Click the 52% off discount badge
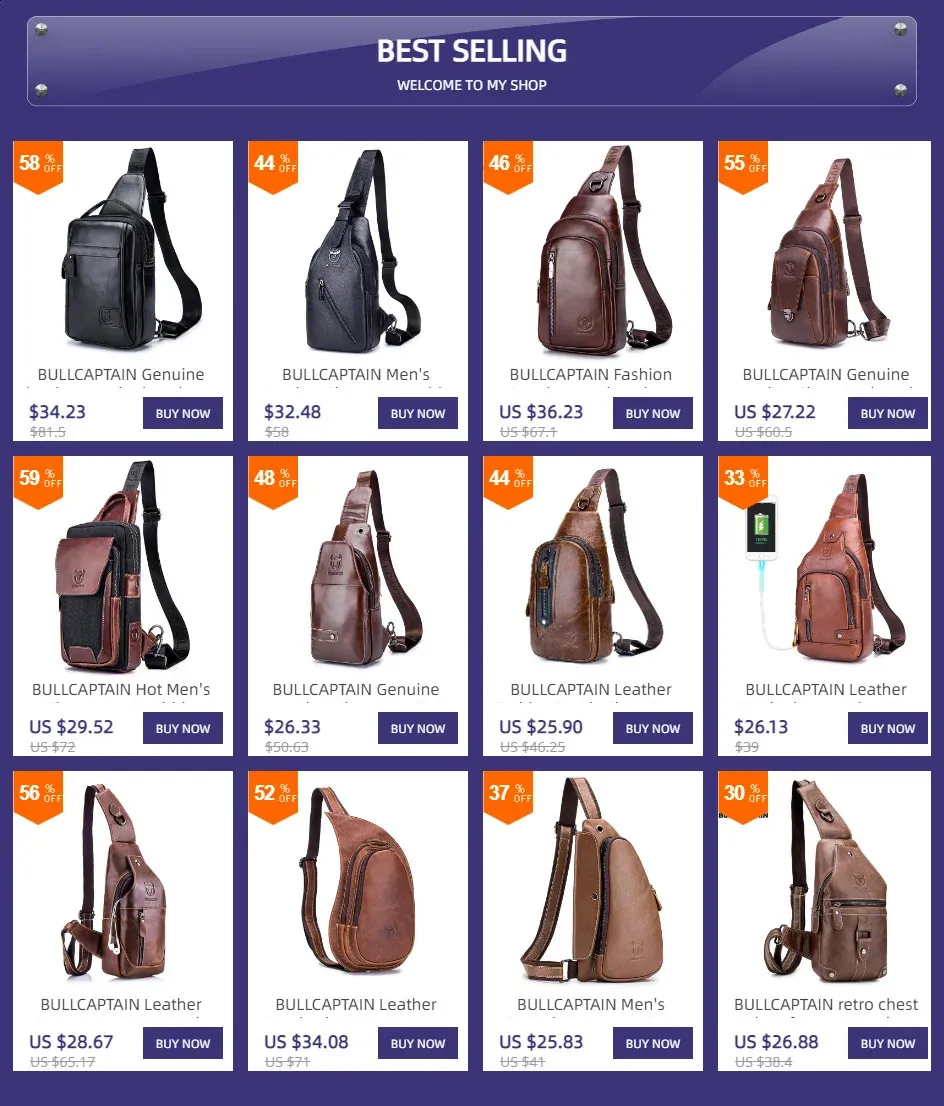The height and width of the screenshot is (1106, 944). 274,797
